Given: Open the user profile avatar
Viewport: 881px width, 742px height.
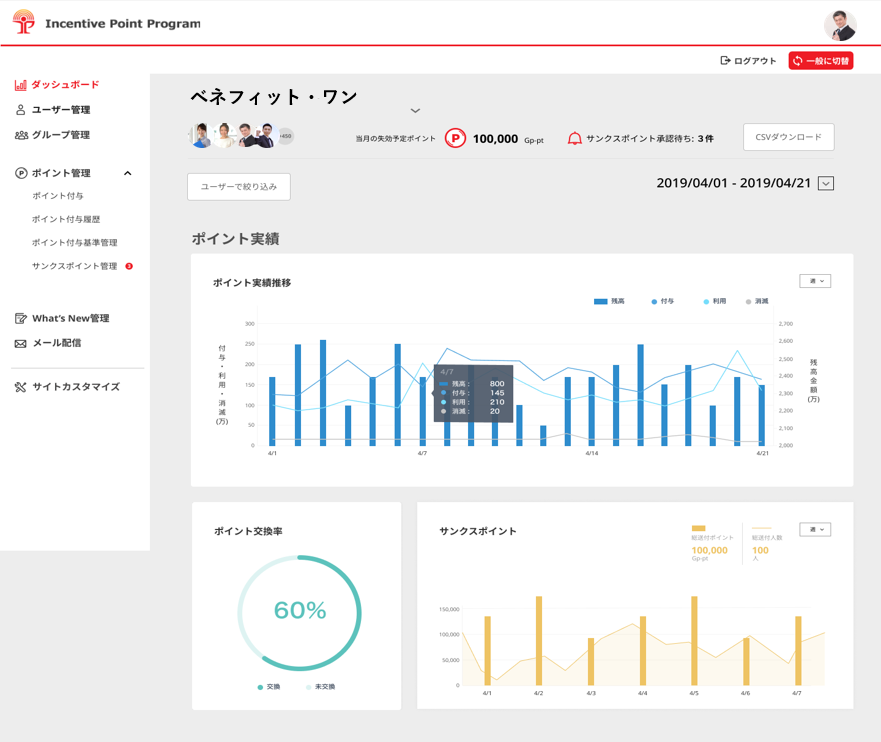Looking at the screenshot, I should (839, 25).
